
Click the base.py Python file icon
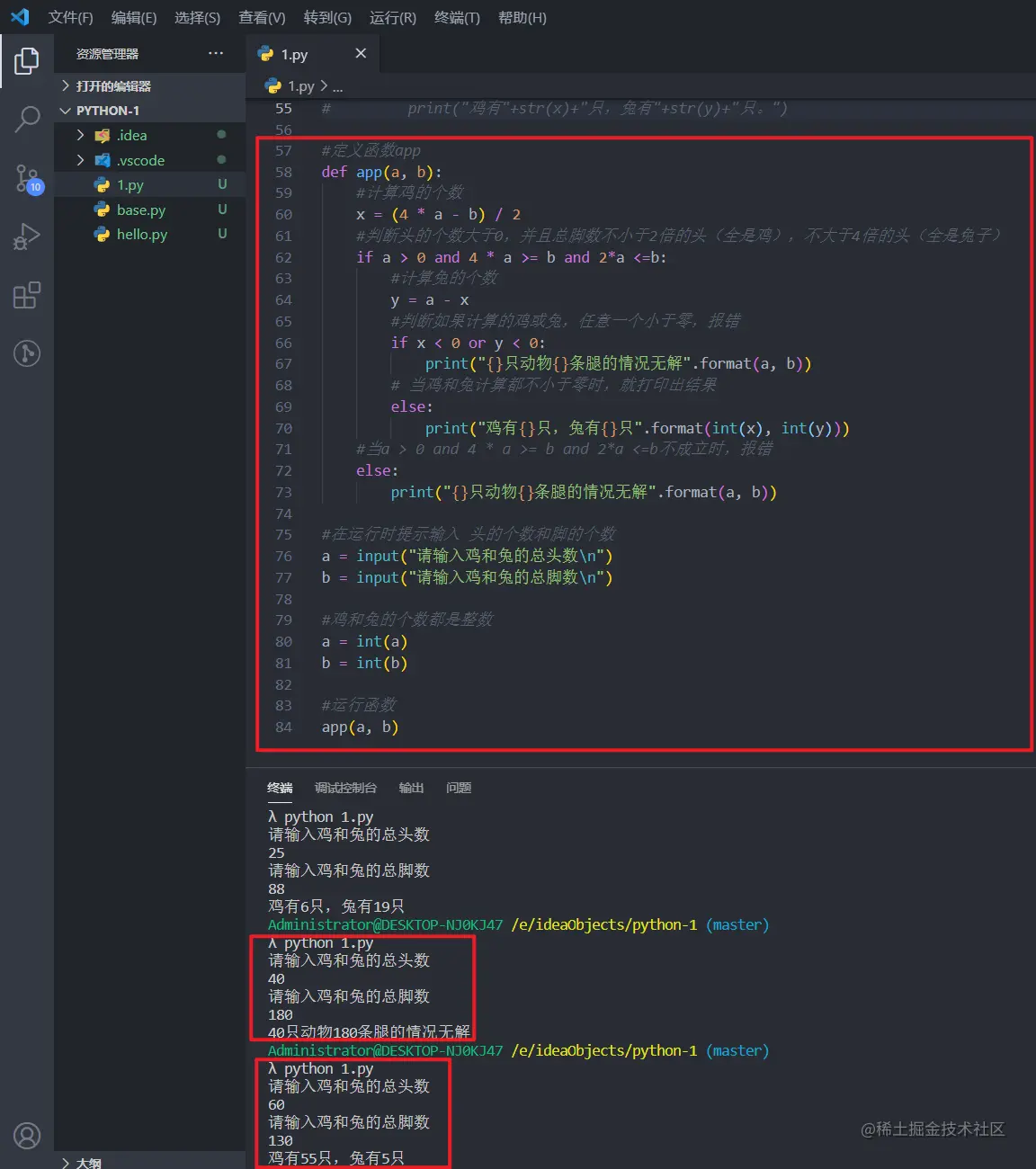[x=102, y=210]
